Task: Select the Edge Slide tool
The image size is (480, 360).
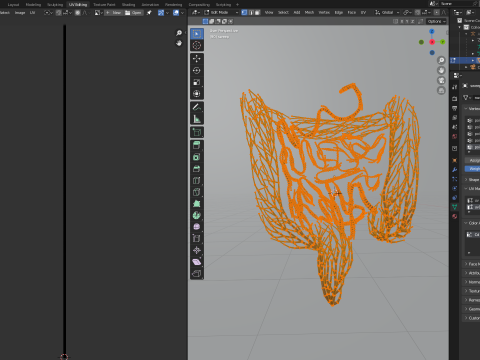Action: click(x=197, y=239)
